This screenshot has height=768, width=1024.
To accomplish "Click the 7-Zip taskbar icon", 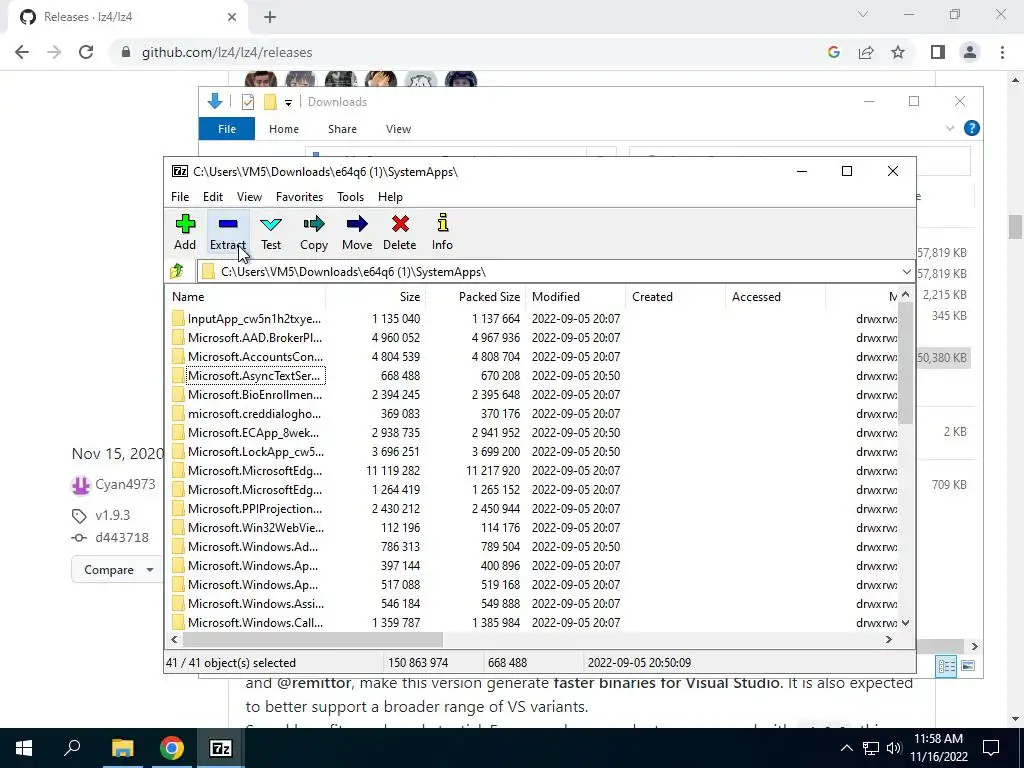I will pos(220,748).
